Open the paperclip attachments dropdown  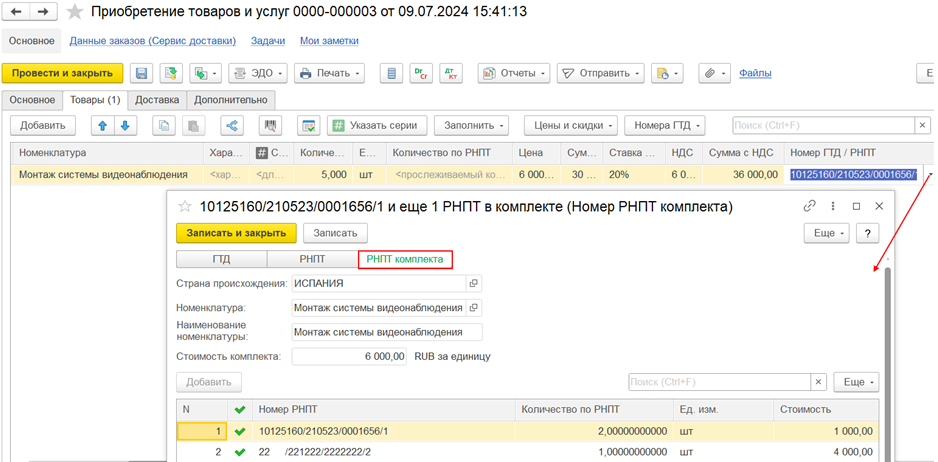coord(714,73)
